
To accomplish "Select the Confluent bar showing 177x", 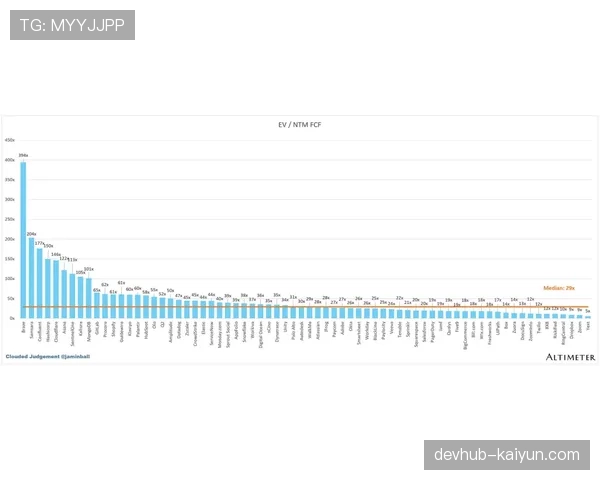I will [40, 283].
